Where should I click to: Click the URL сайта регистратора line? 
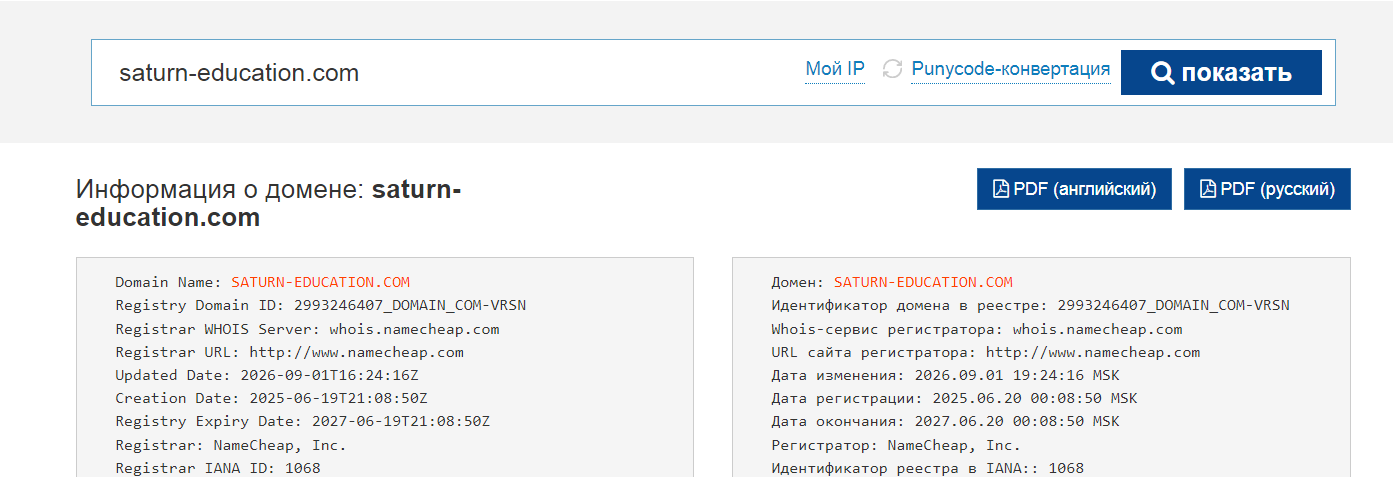coord(985,352)
